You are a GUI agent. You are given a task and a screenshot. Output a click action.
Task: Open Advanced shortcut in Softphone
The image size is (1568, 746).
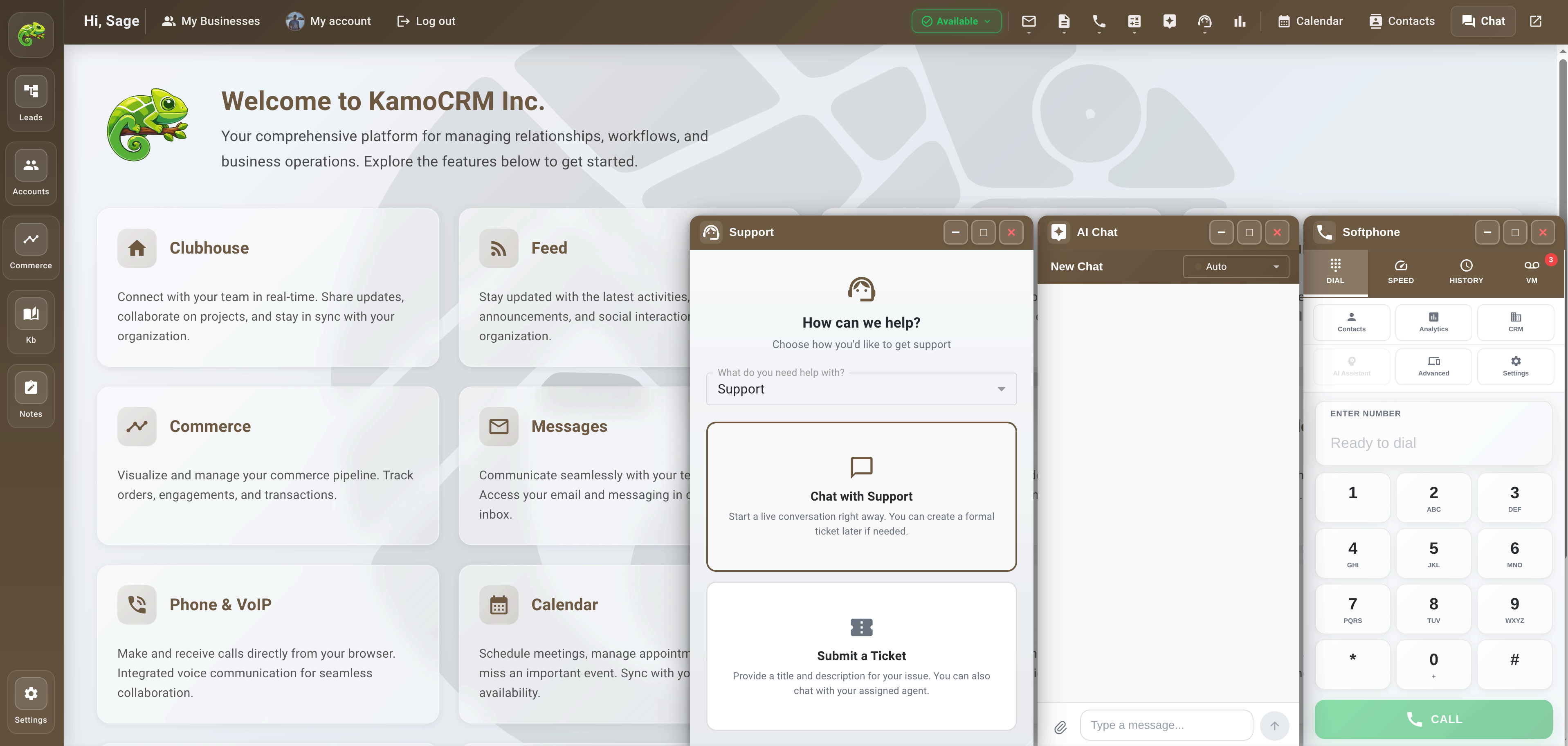pyautogui.click(x=1433, y=366)
